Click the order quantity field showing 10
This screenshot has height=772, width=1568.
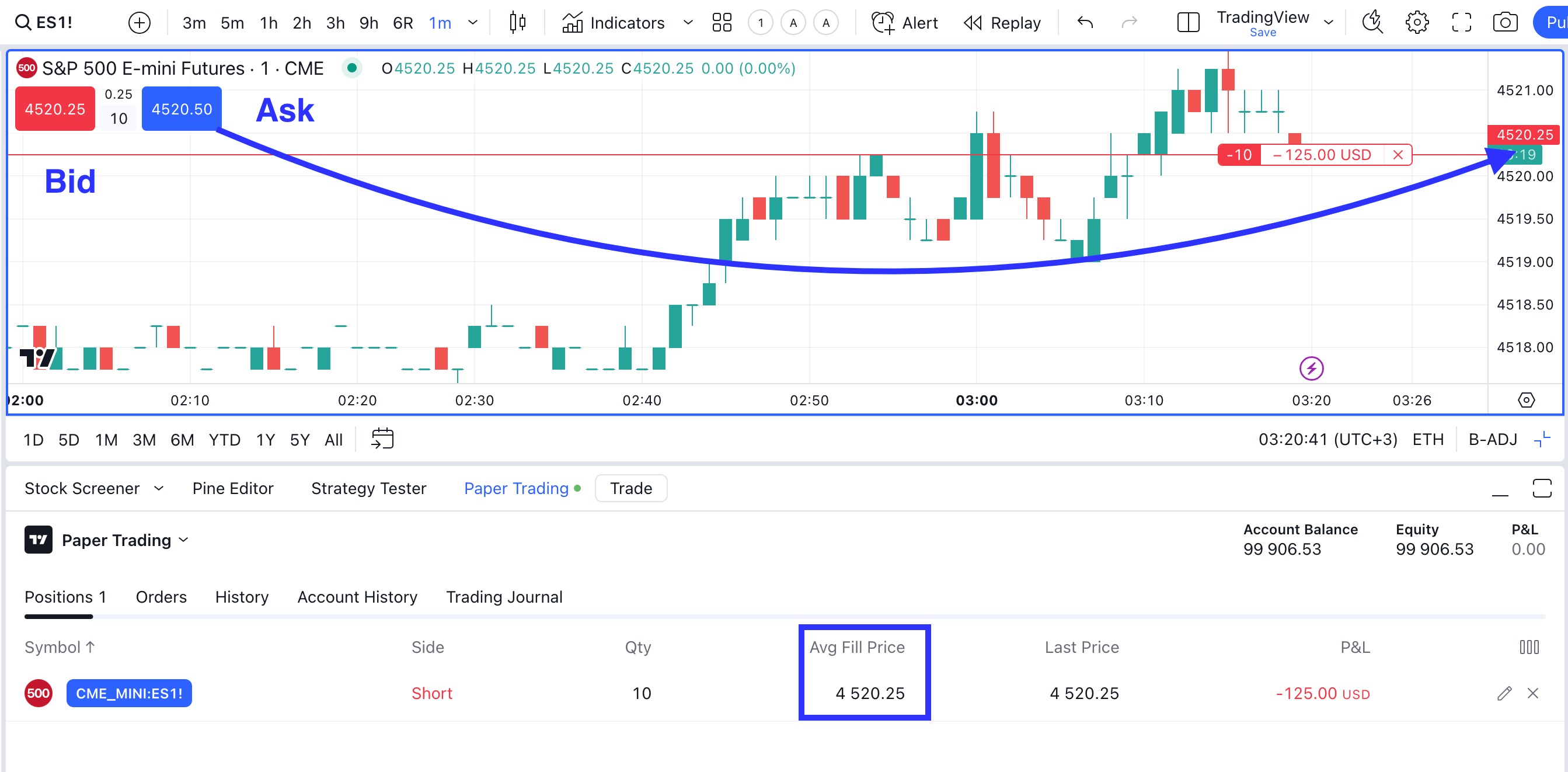click(x=119, y=118)
